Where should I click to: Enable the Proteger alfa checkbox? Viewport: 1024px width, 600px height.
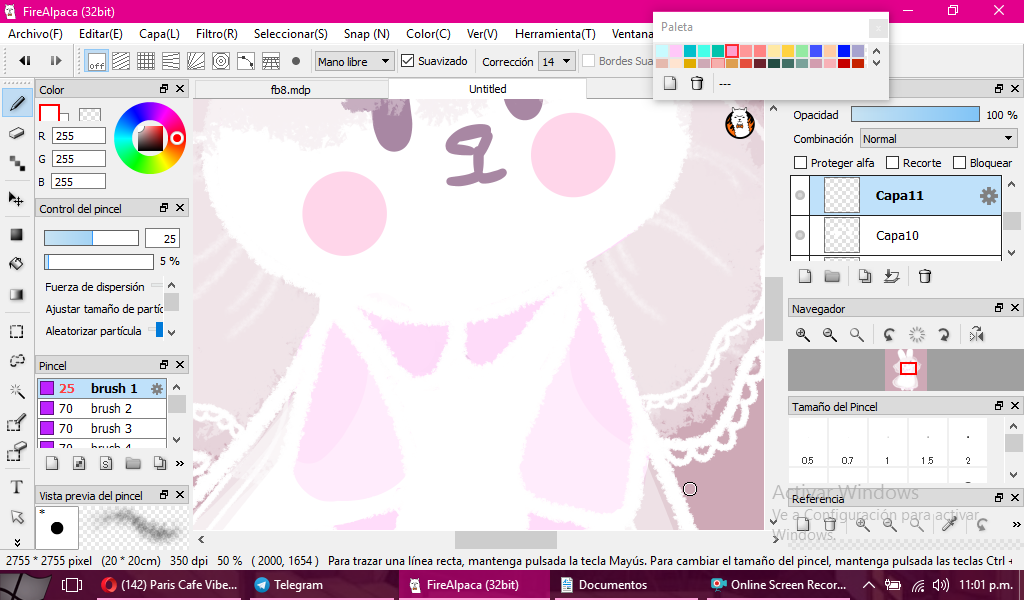pos(800,163)
